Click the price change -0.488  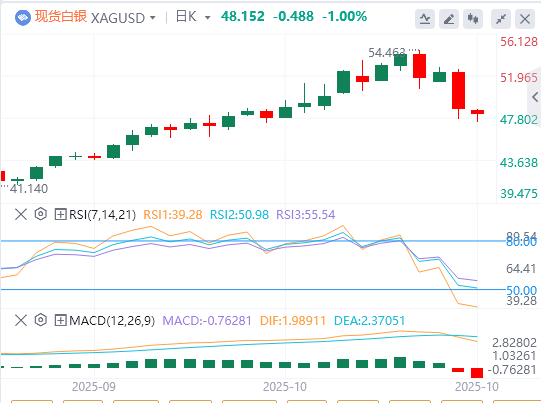coord(293,16)
